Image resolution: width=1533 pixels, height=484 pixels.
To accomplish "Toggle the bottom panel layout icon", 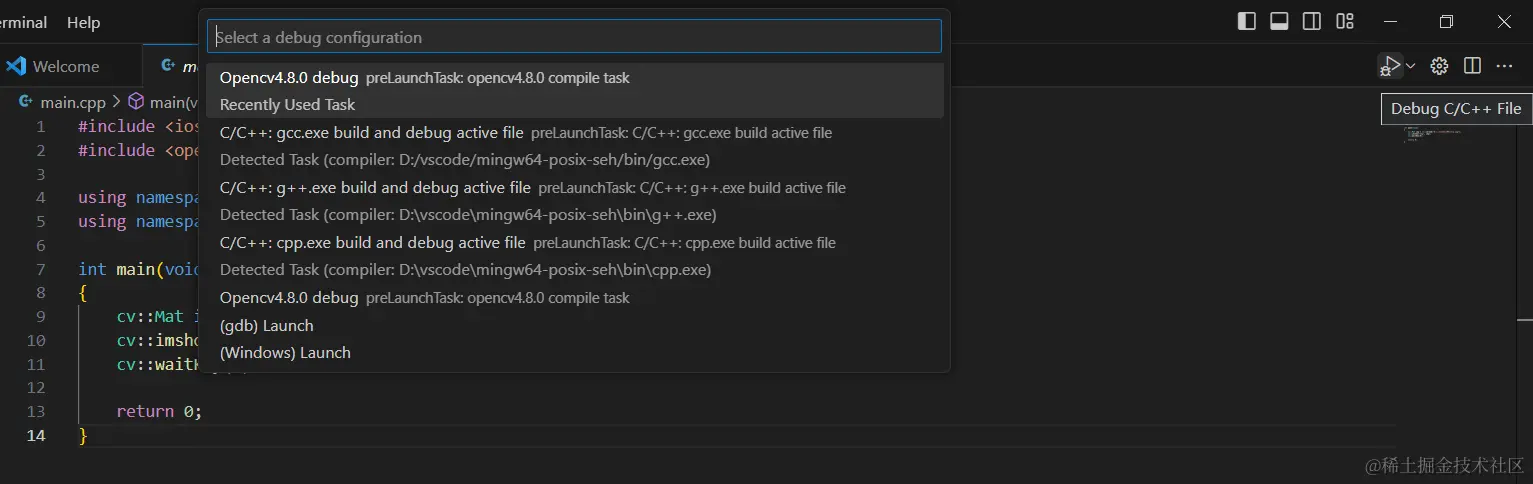I will (x=1279, y=22).
